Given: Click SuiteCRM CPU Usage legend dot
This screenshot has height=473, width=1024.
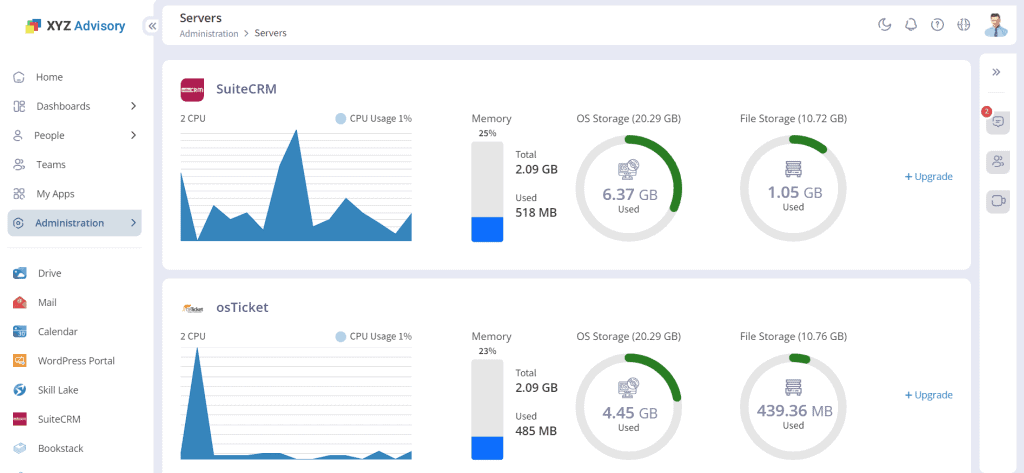Looking at the screenshot, I should coord(340,118).
